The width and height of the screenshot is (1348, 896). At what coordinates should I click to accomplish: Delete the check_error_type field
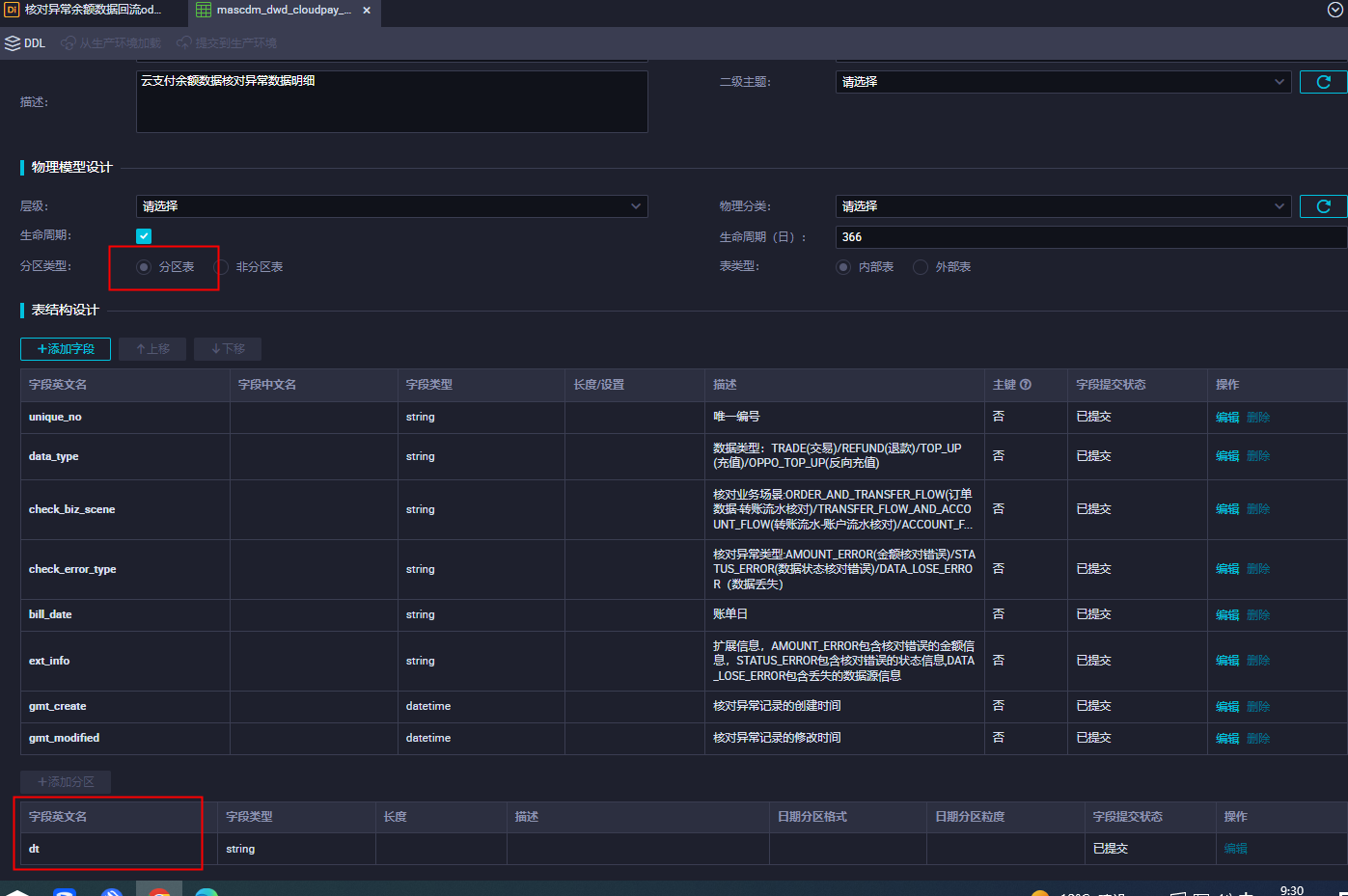(x=1258, y=569)
